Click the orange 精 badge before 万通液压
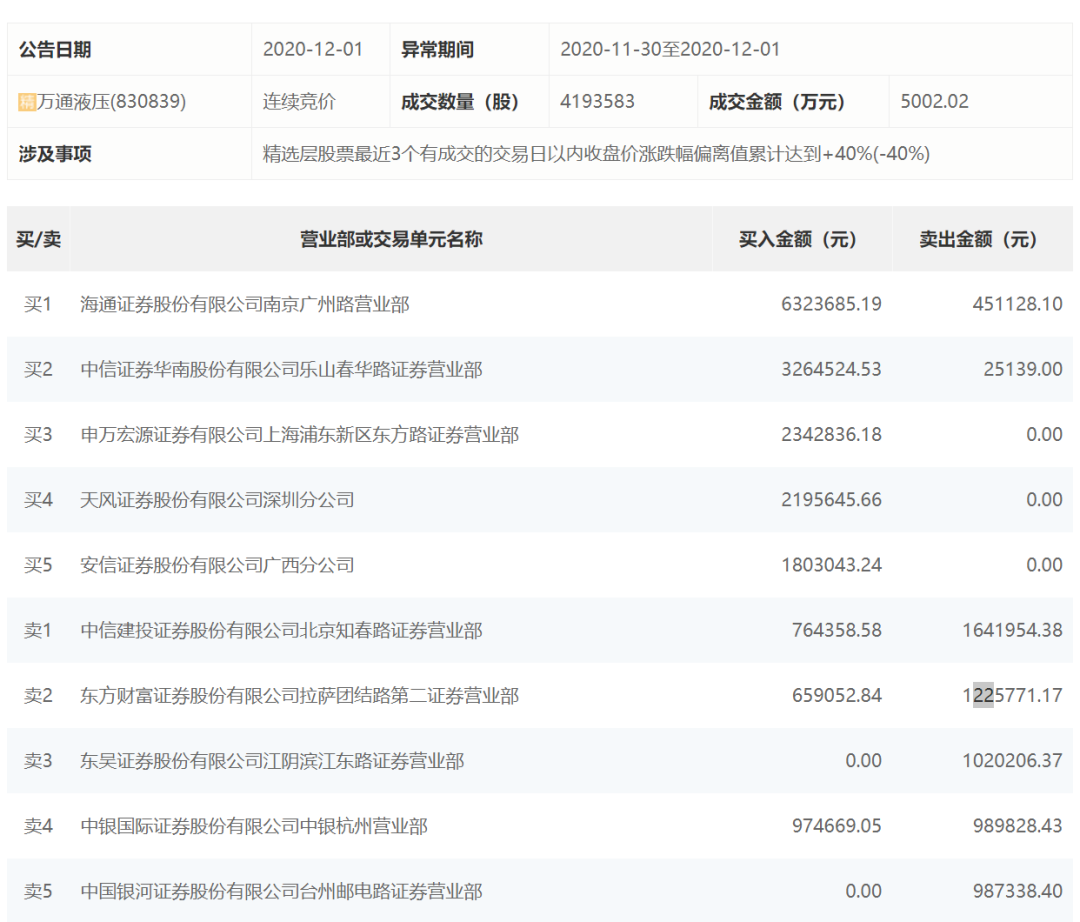Viewport: 1080px width, 922px height. (27, 102)
